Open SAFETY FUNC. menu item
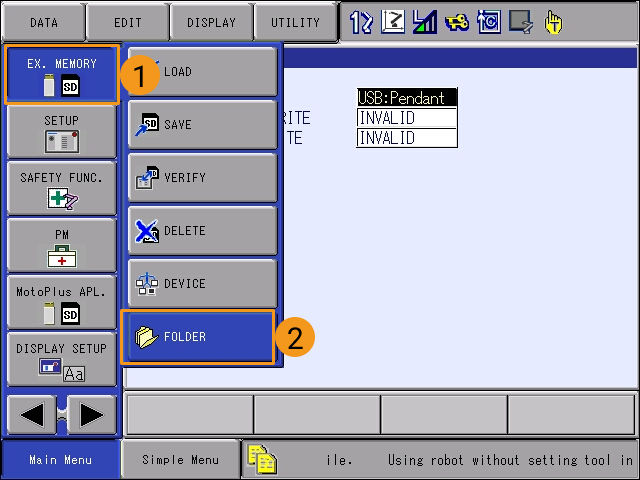 coord(62,189)
